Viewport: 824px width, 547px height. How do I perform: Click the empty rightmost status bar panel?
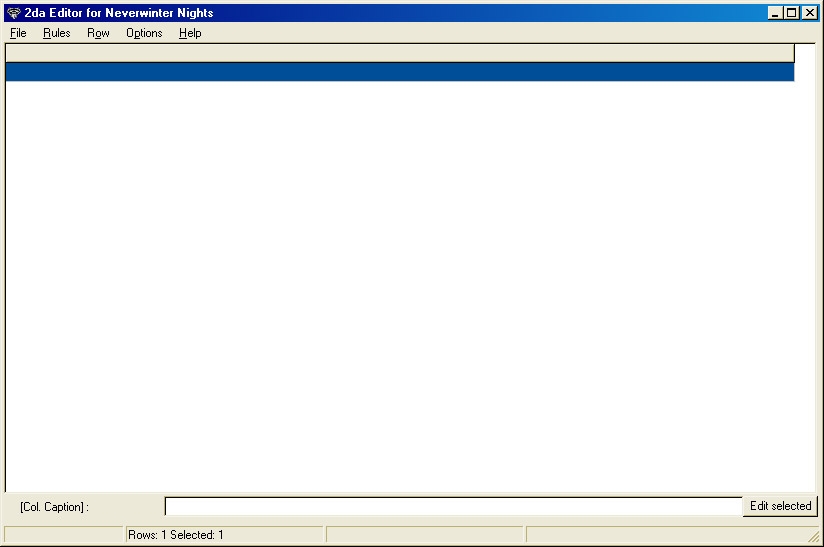[665, 535]
